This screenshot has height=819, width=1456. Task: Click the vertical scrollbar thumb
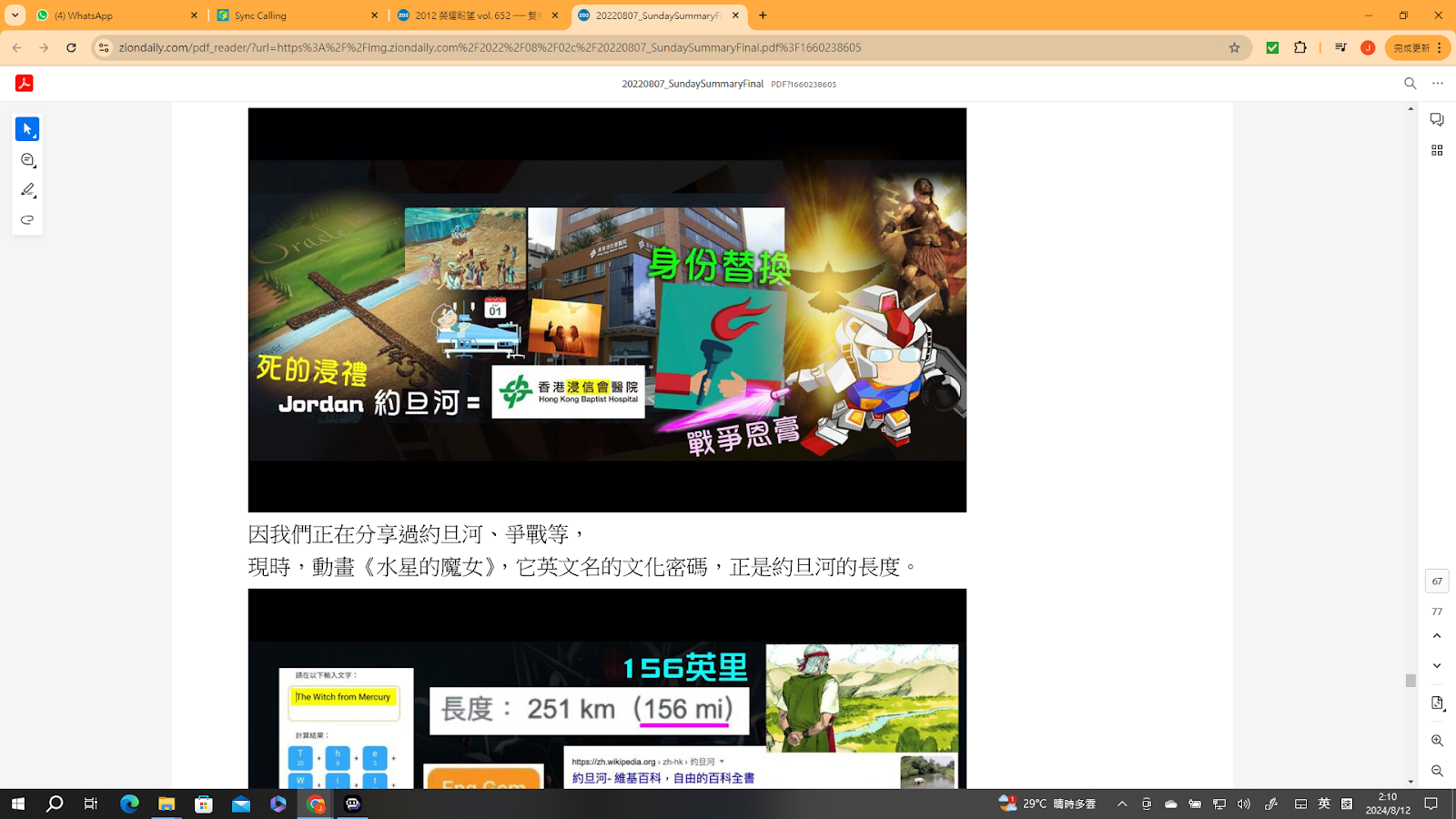[1410, 681]
